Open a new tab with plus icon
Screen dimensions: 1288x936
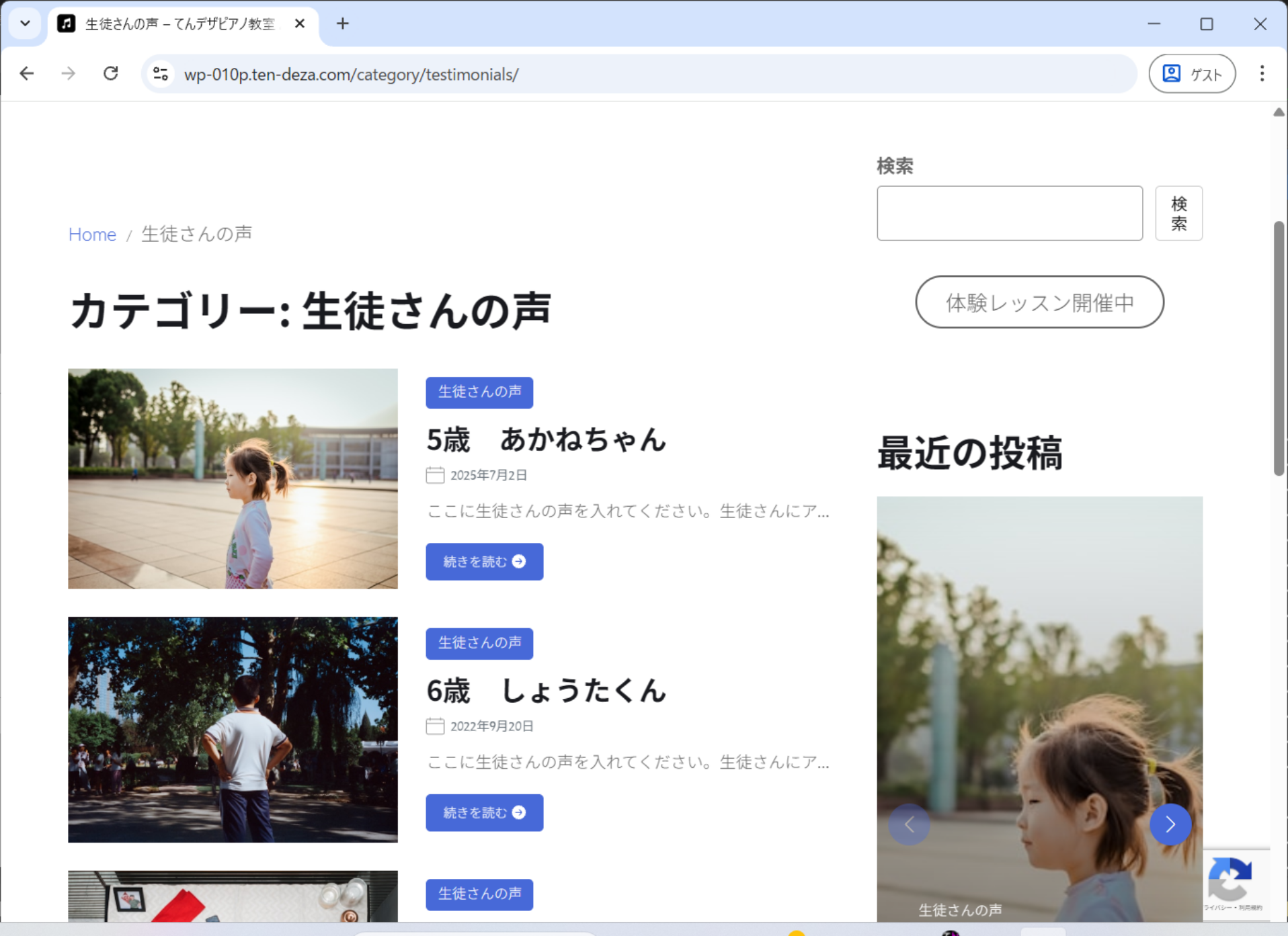(x=343, y=24)
